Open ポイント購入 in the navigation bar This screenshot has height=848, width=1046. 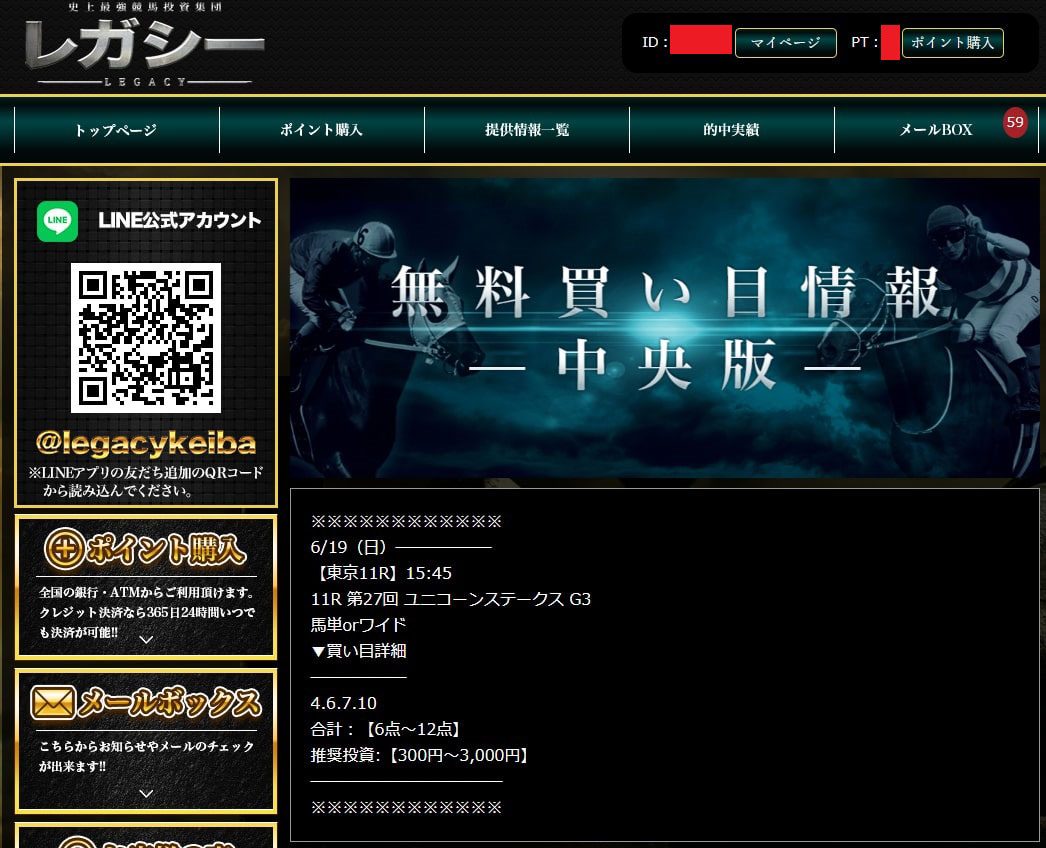(x=321, y=130)
